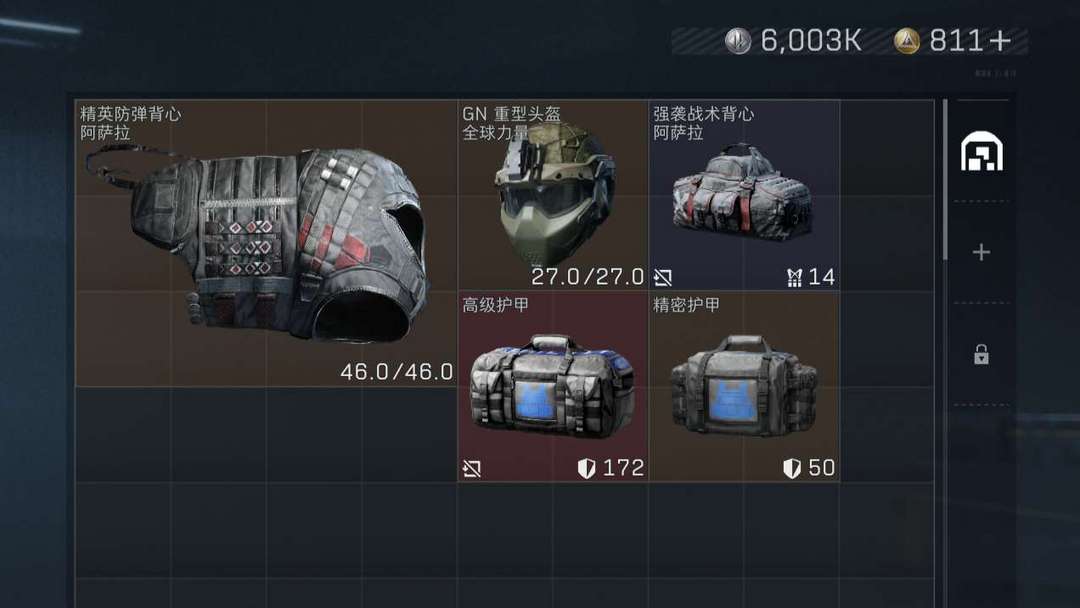The image size is (1080, 608).
Task: Click the shield icon beside 172
Action: 586,469
